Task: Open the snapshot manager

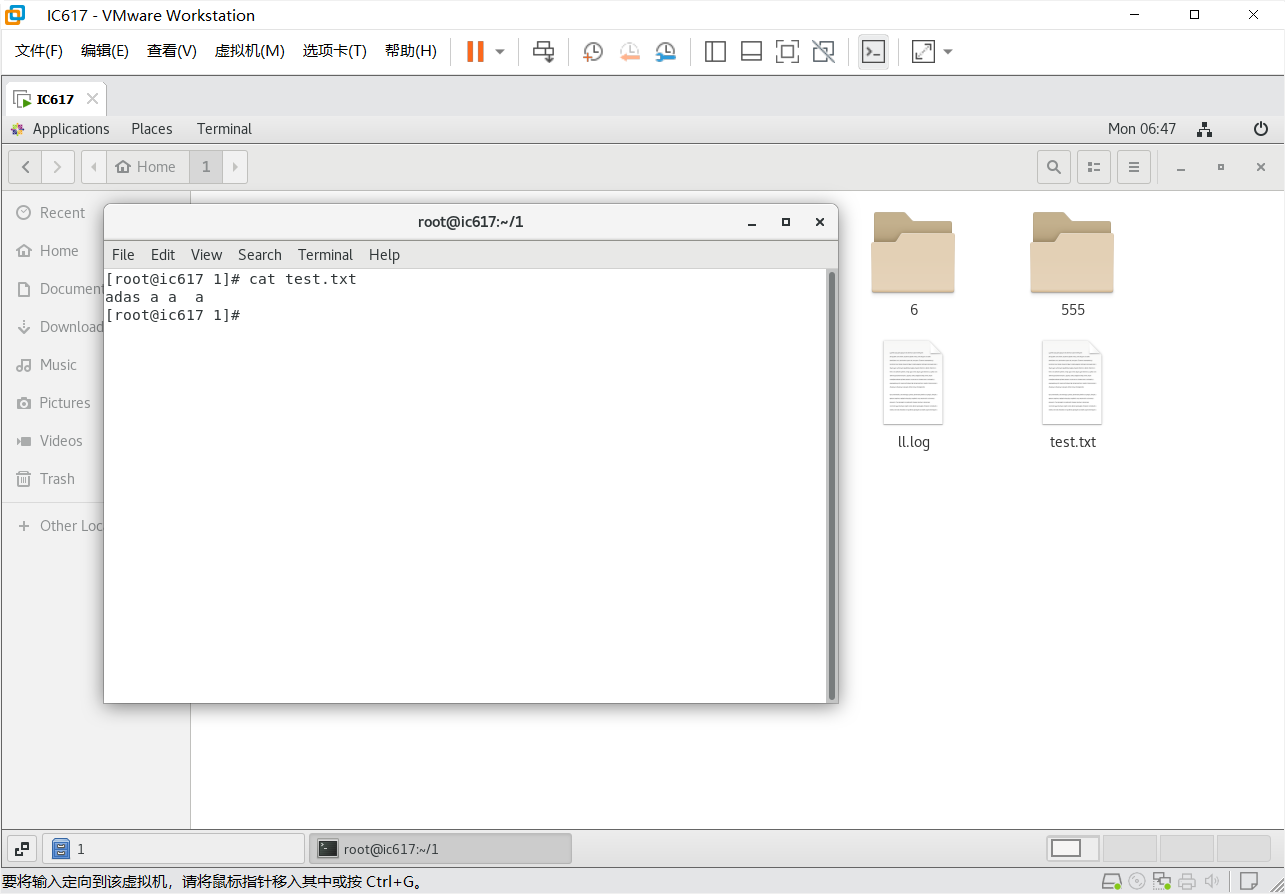Action: tap(665, 51)
